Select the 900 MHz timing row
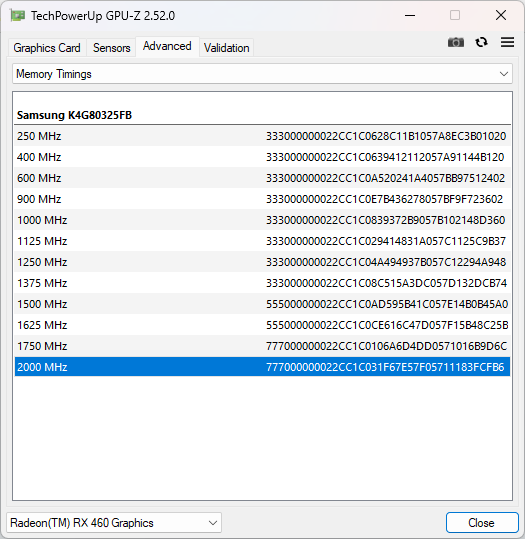The image size is (525, 539). pyautogui.click(x=262, y=199)
